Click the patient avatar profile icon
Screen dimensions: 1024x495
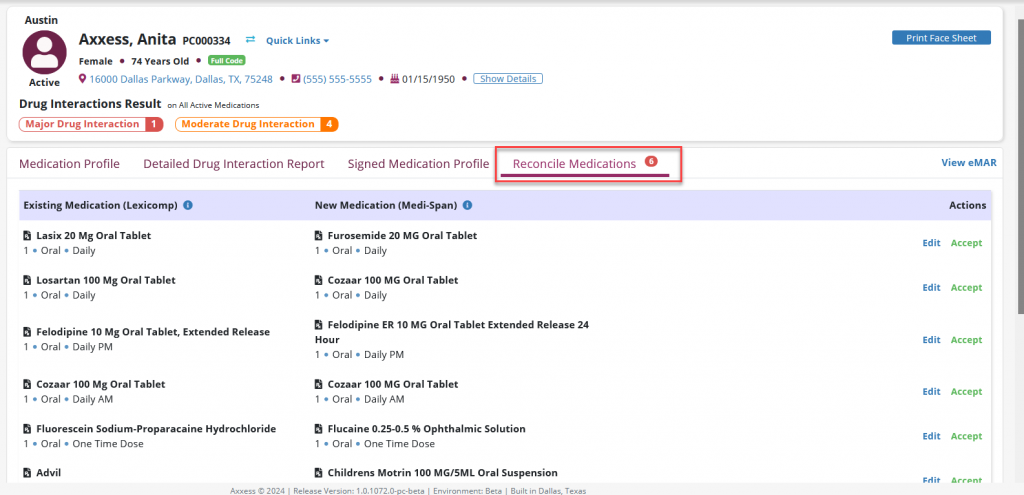coord(44,52)
